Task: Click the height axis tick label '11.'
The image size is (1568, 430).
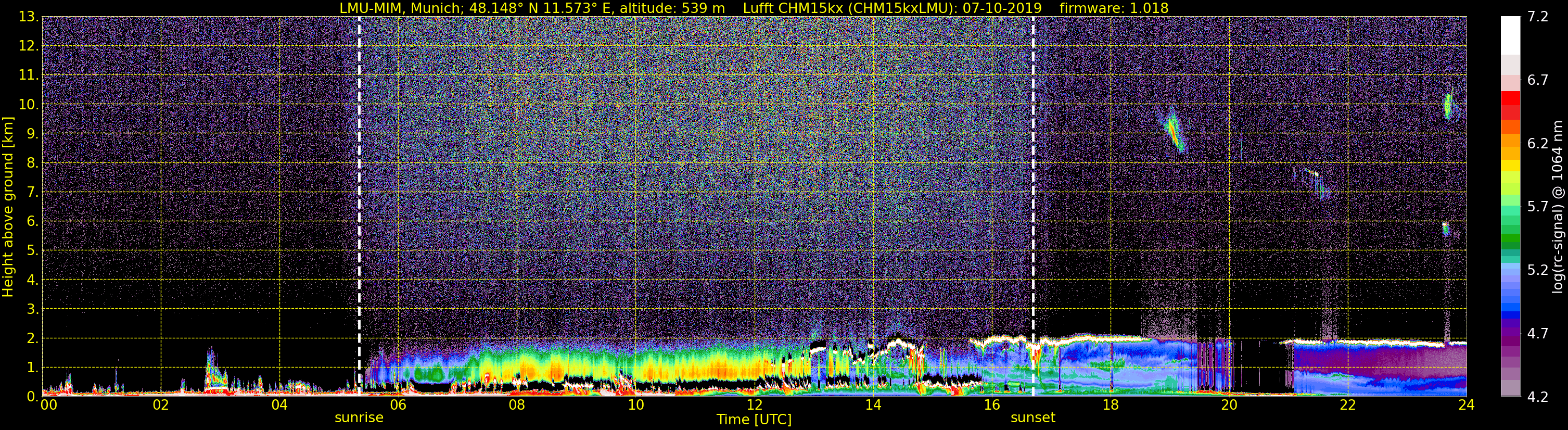Action: coord(29,75)
